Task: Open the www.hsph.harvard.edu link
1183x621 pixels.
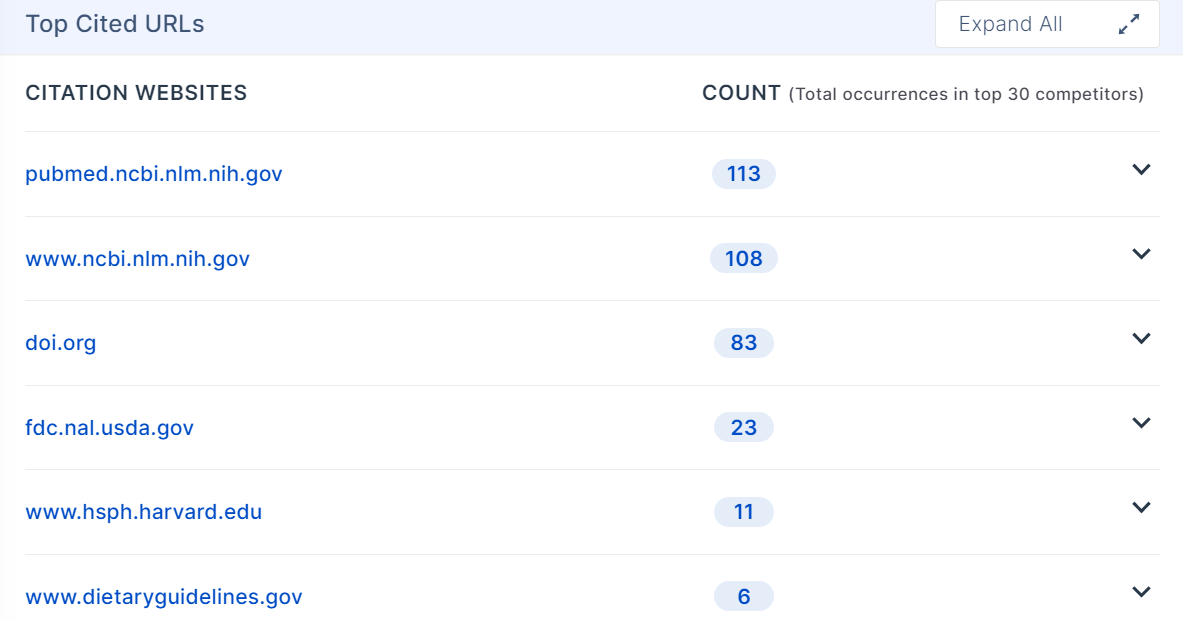Action: (x=143, y=512)
